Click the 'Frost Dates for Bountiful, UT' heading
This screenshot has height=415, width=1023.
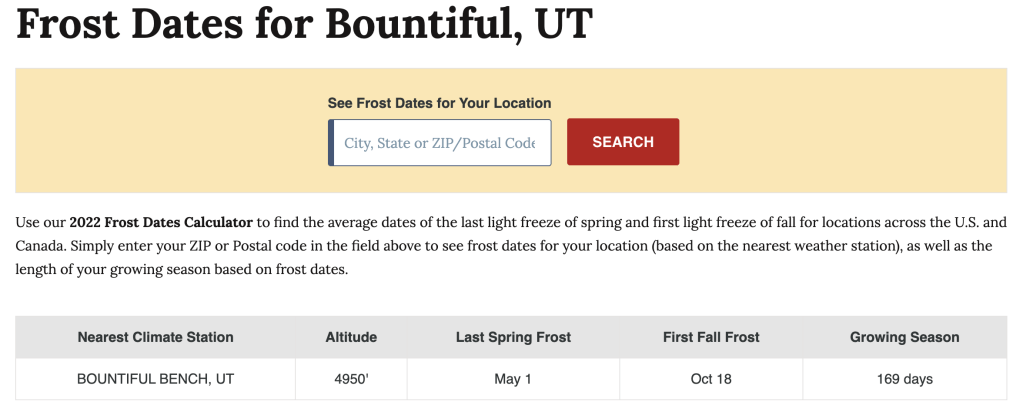click(304, 25)
